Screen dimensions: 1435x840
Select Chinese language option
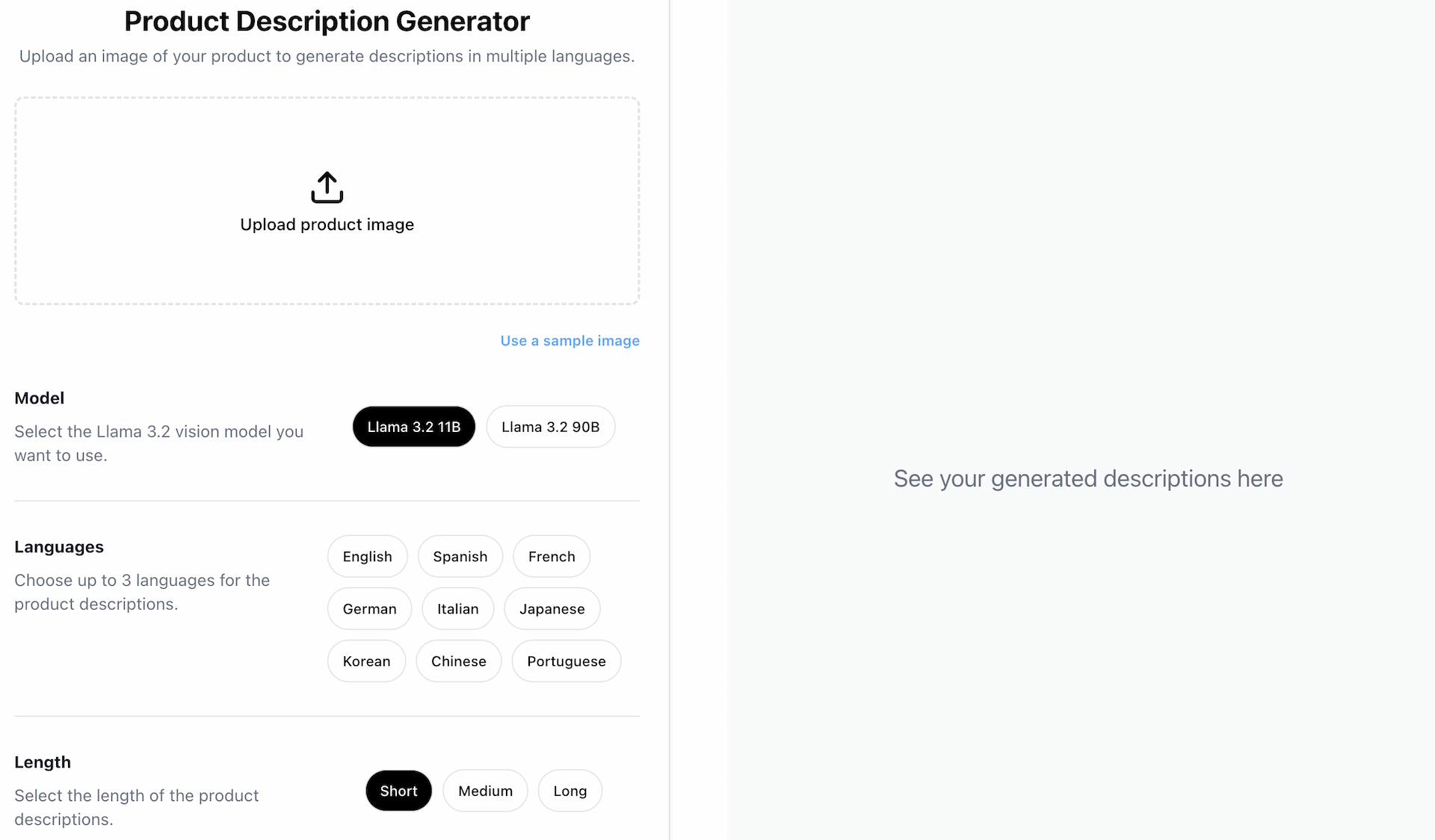pos(458,660)
